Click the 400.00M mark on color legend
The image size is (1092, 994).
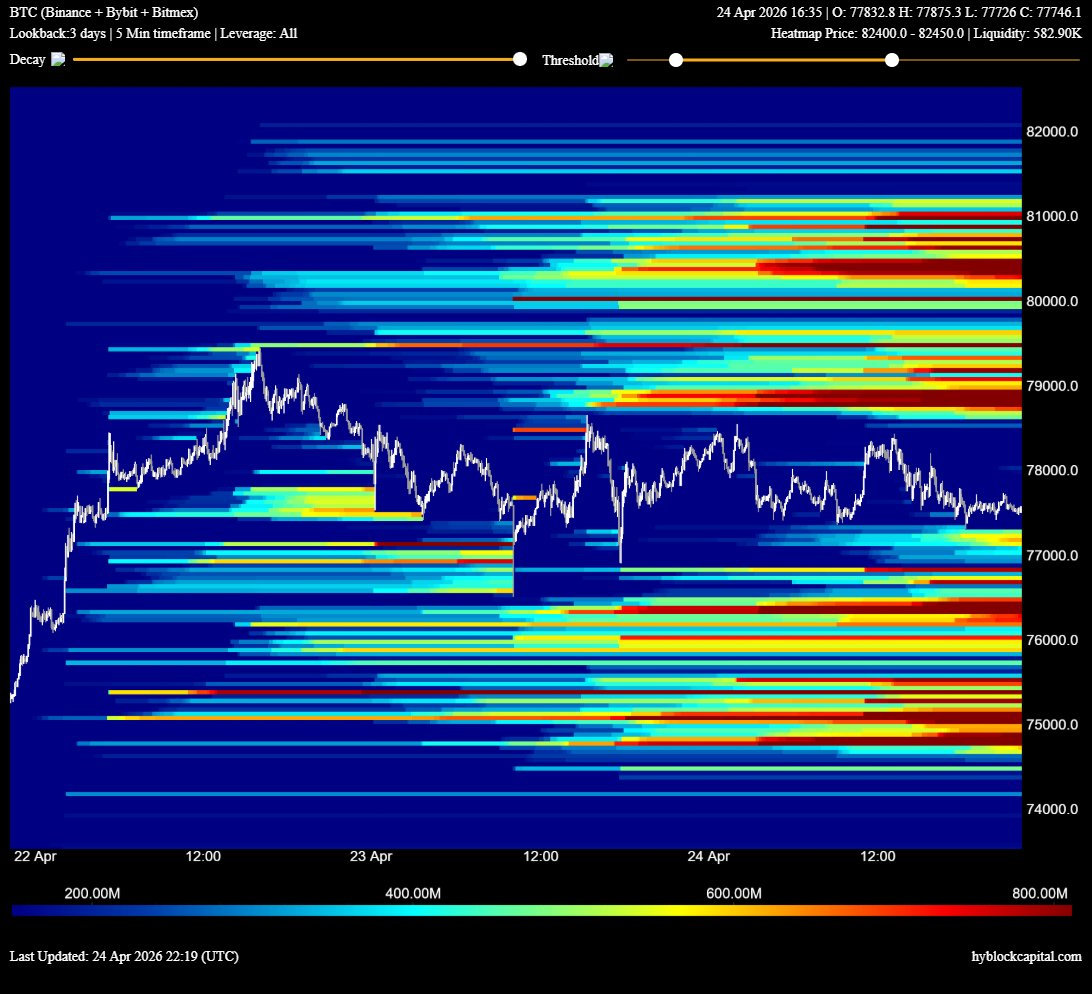tap(413, 893)
